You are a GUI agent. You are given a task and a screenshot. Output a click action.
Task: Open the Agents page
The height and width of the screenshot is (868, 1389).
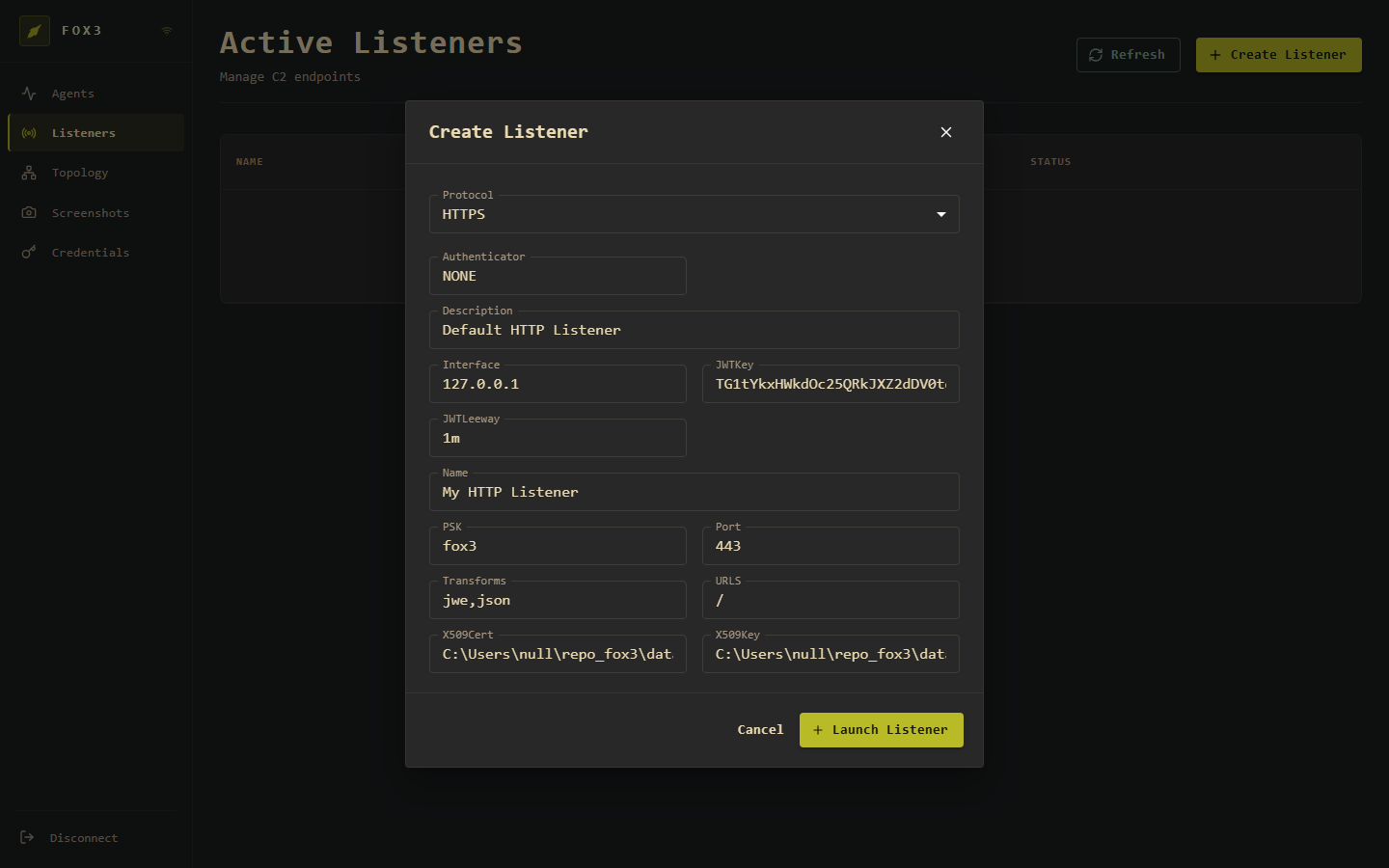(x=95, y=94)
